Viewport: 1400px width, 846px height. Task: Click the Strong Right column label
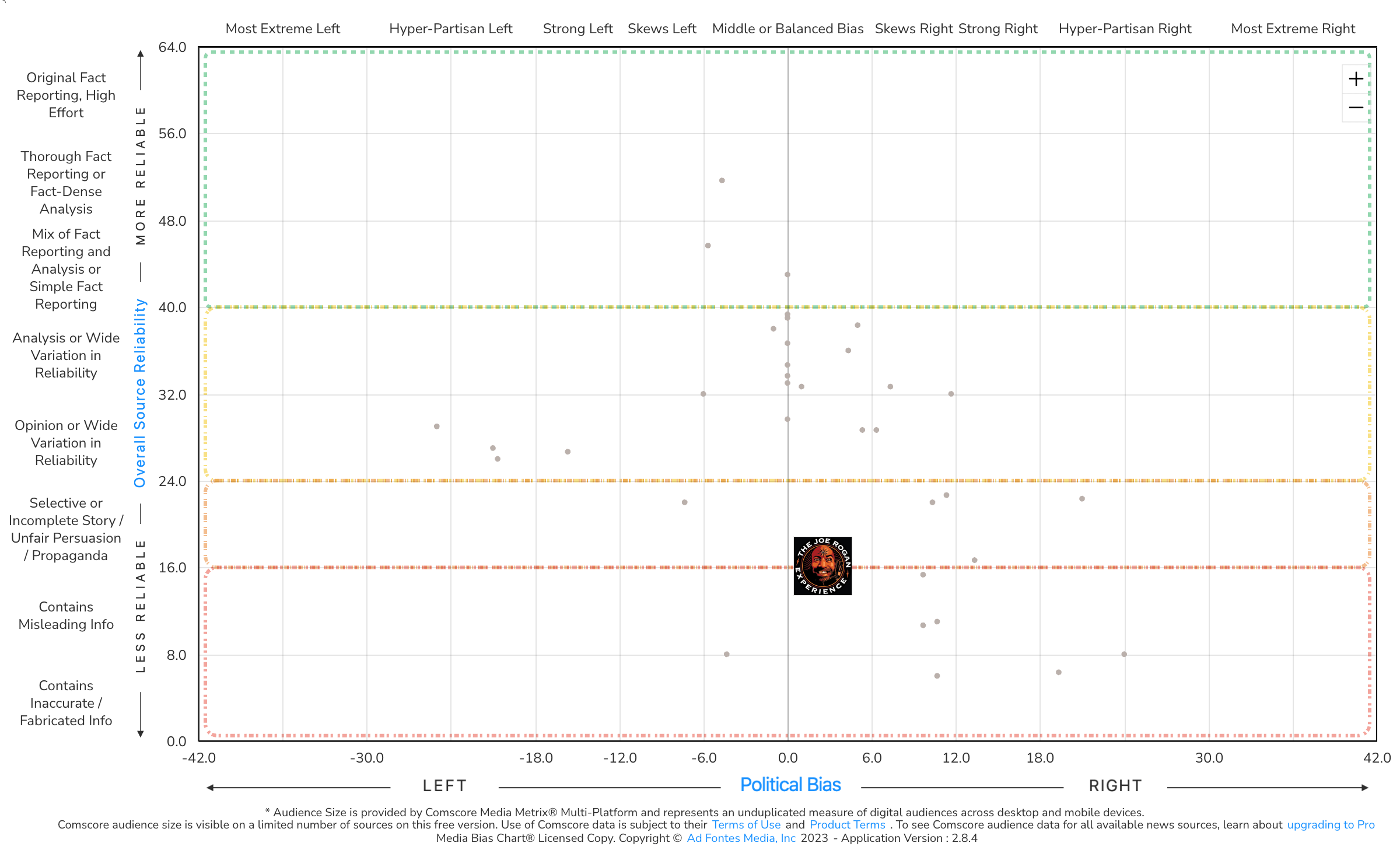click(x=998, y=29)
